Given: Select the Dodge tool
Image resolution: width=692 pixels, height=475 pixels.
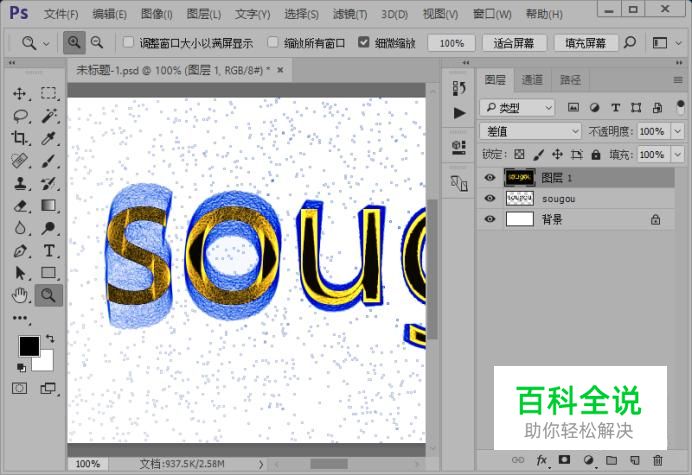Looking at the screenshot, I should (x=49, y=228).
